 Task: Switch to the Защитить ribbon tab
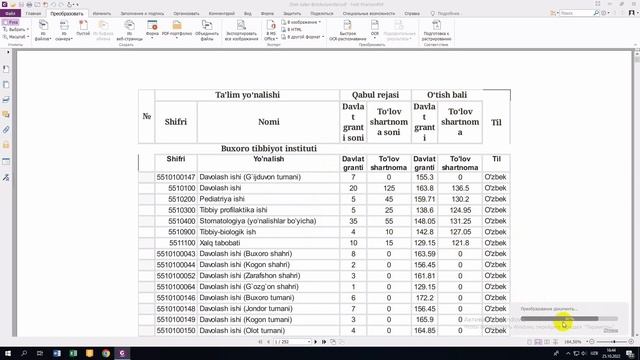(x=292, y=13)
